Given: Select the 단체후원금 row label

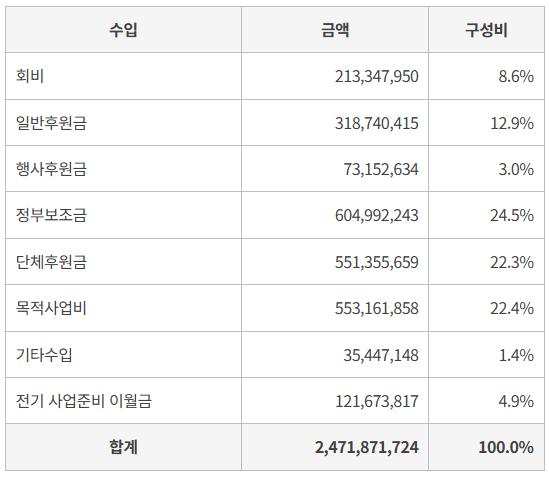Looking at the screenshot, I should point(51,262).
